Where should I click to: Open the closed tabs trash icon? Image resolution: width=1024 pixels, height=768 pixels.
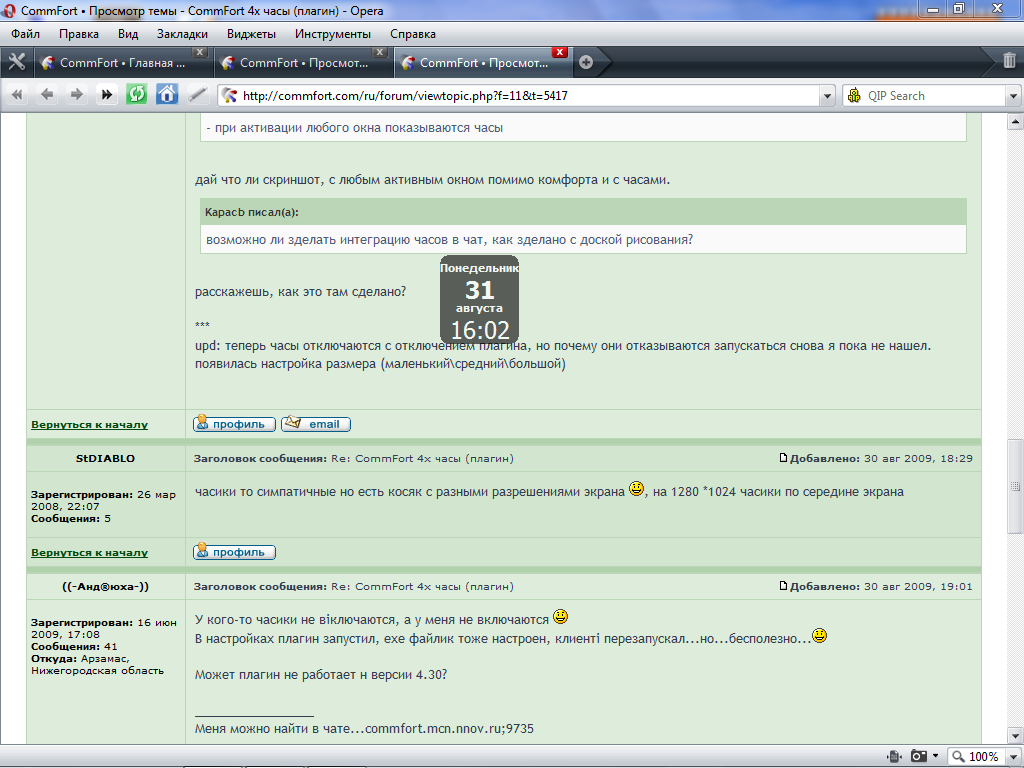[x=1009, y=61]
